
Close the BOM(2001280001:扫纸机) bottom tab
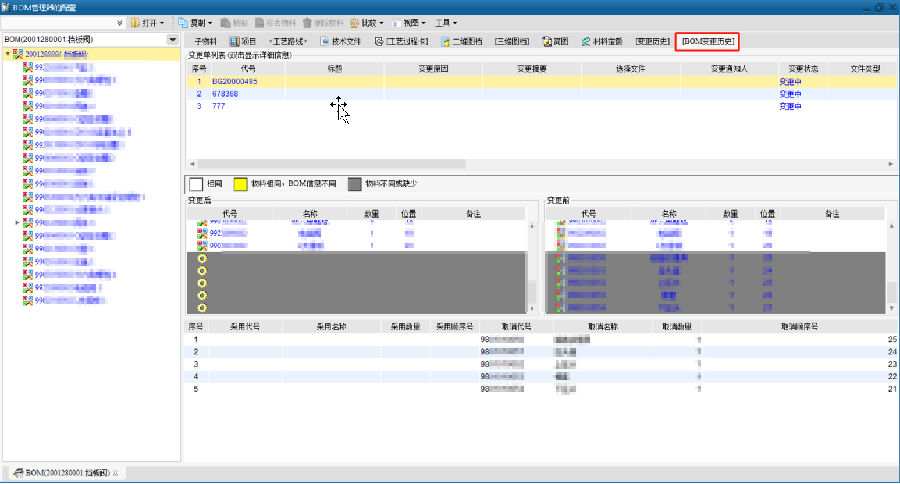(x=116, y=472)
